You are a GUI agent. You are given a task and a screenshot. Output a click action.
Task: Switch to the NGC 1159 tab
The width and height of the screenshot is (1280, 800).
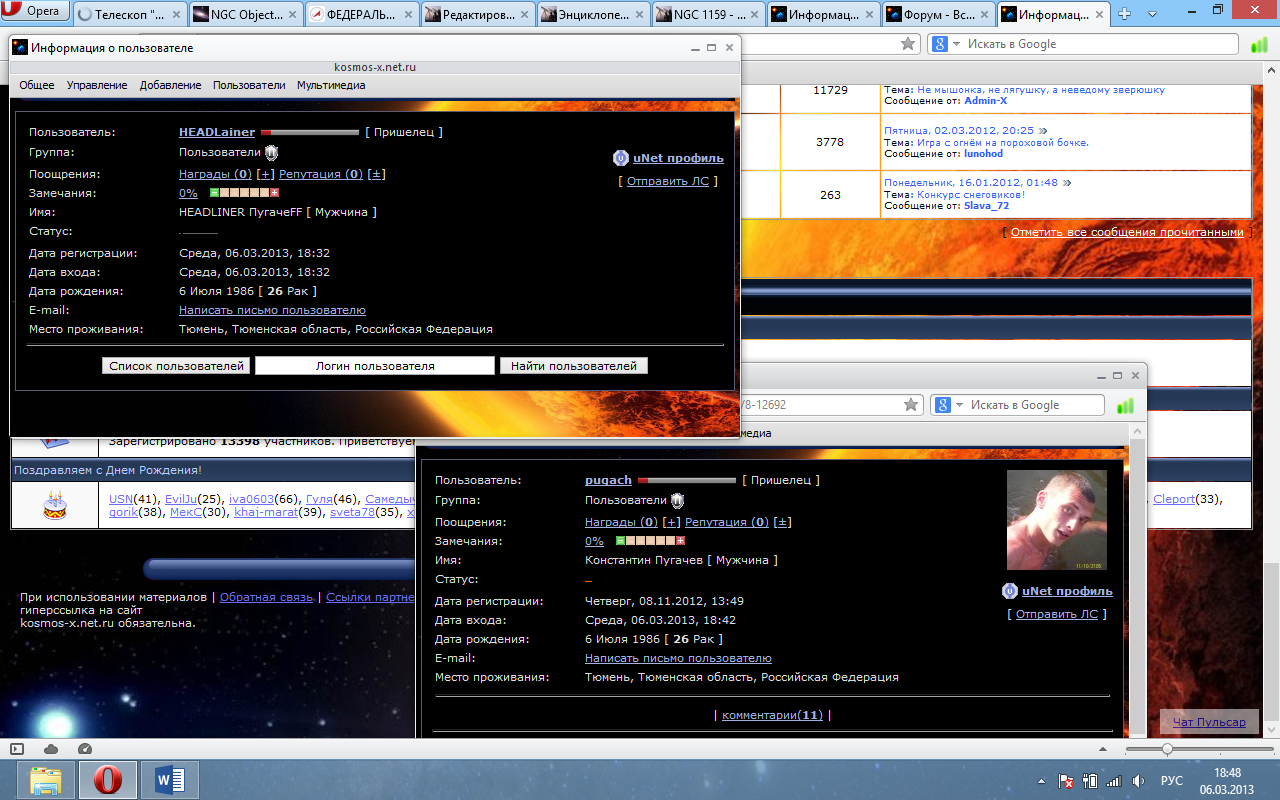pos(708,14)
